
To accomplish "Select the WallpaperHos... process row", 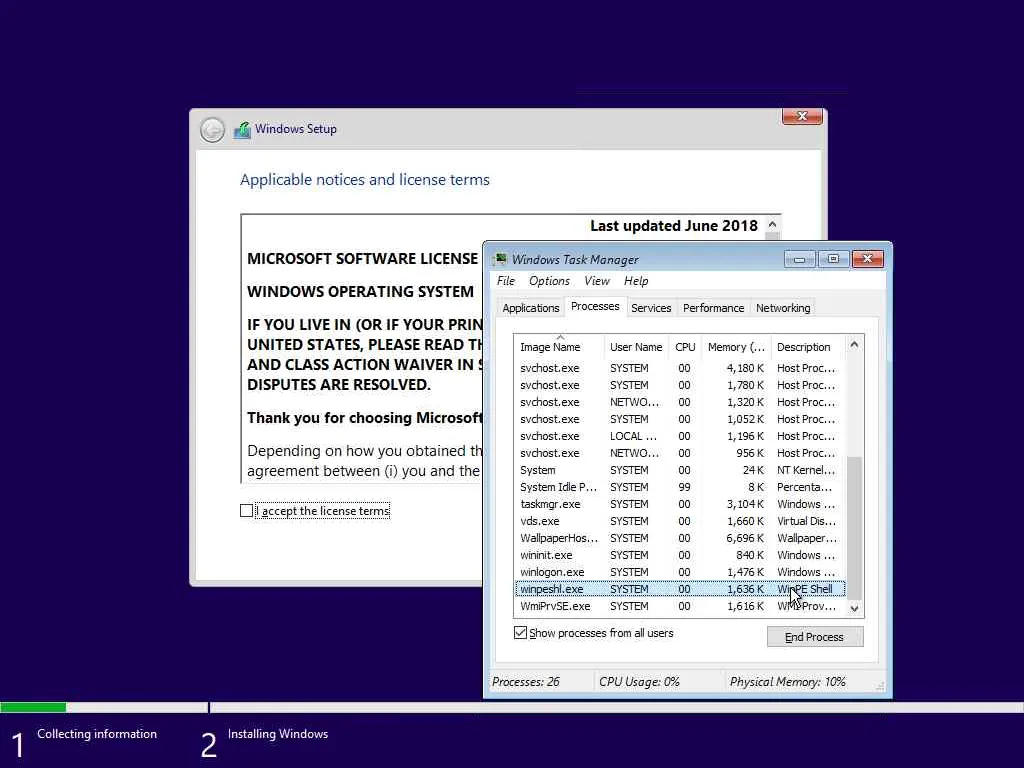I will point(680,538).
